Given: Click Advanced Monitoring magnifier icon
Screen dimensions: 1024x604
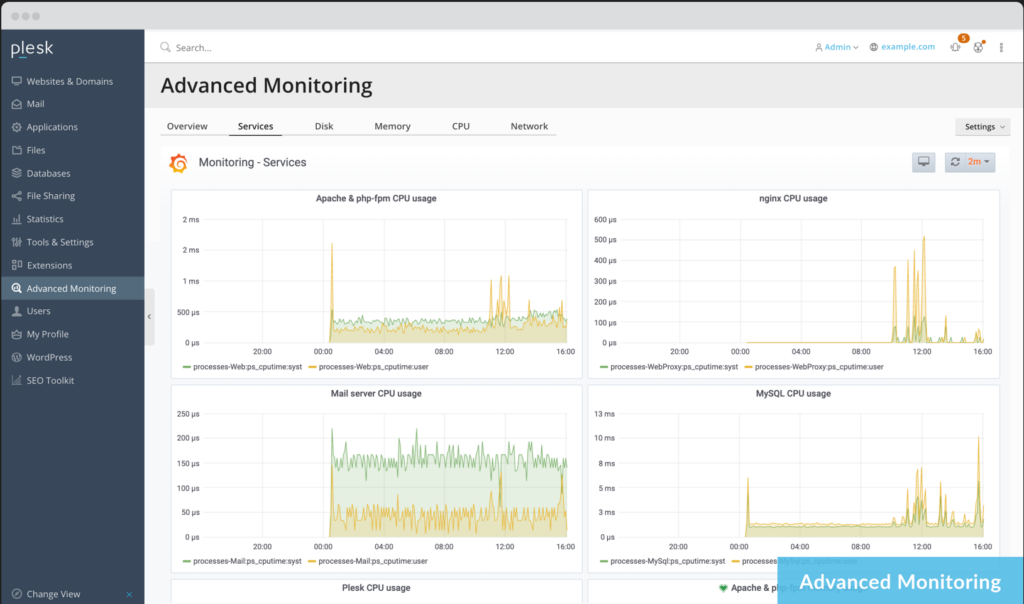Looking at the screenshot, I should coord(16,288).
